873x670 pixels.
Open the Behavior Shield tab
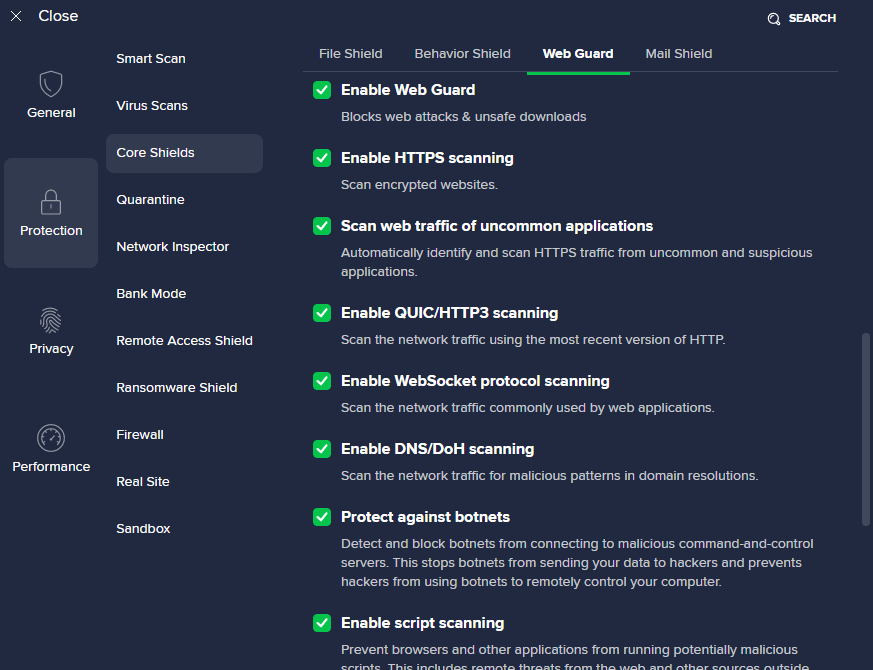(x=462, y=54)
